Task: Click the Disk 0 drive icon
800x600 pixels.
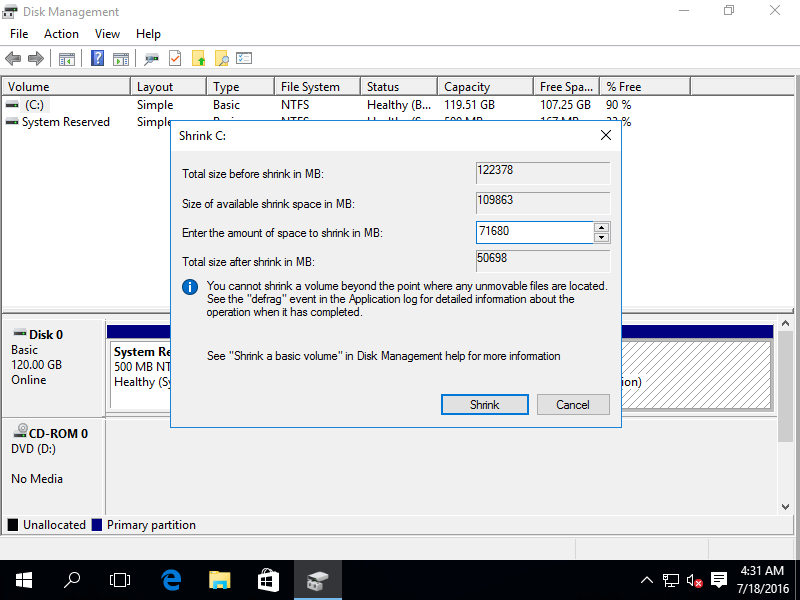Action: tap(20, 334)
